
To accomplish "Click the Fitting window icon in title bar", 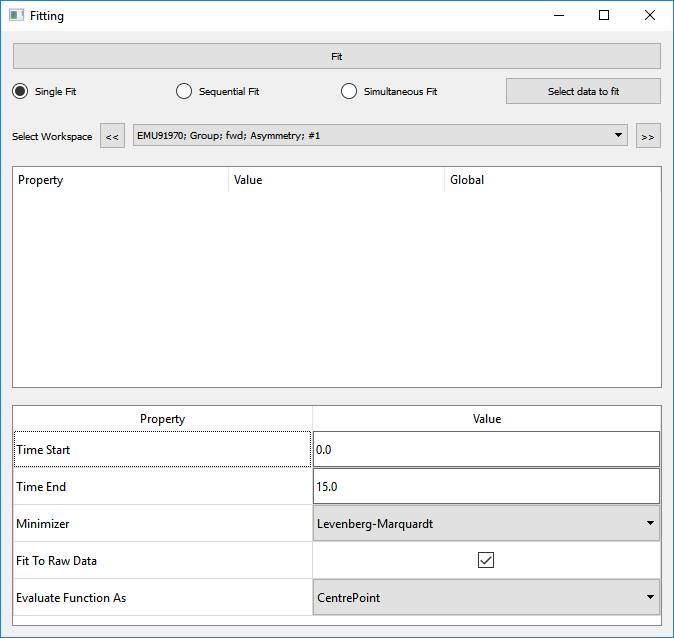I will pyautogui.click(x=16, y=16).
